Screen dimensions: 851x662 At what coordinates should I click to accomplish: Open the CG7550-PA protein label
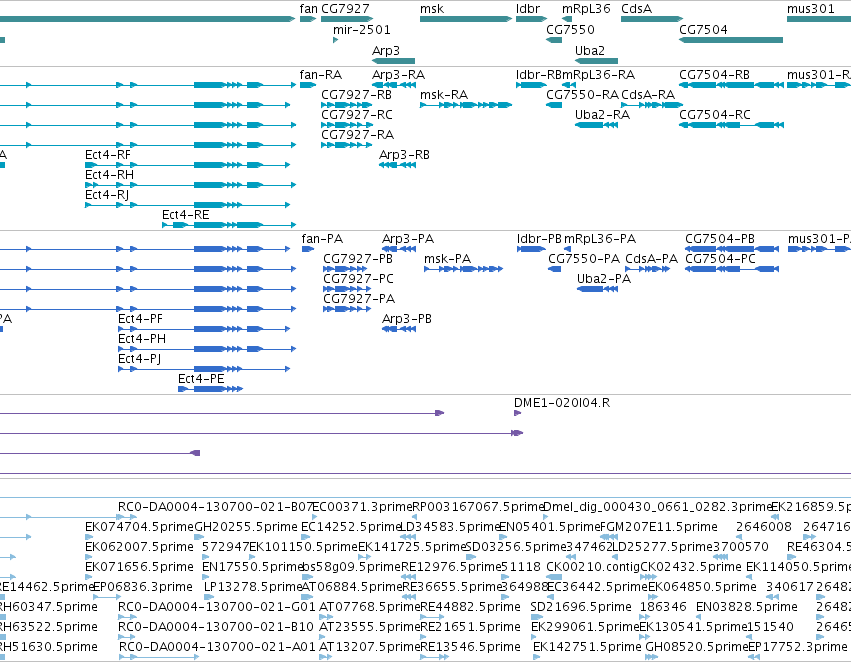click(x=584, y=259)
